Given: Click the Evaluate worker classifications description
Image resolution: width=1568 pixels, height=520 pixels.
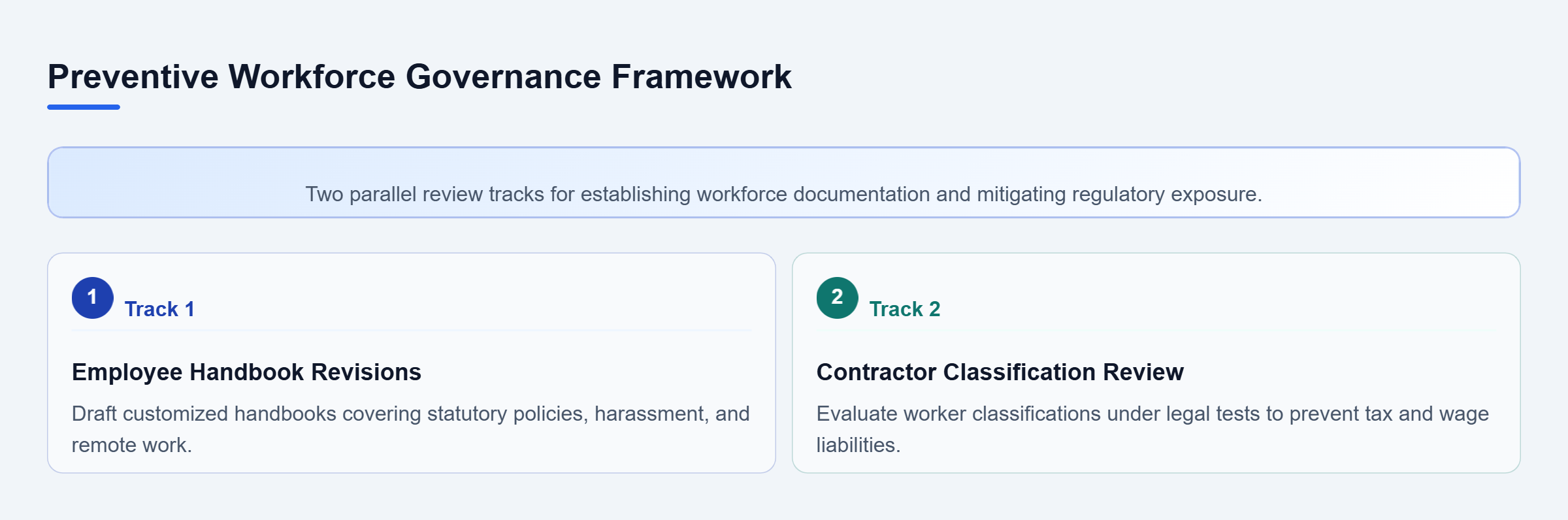Looking at the screenshot, I should point(1152,429).
